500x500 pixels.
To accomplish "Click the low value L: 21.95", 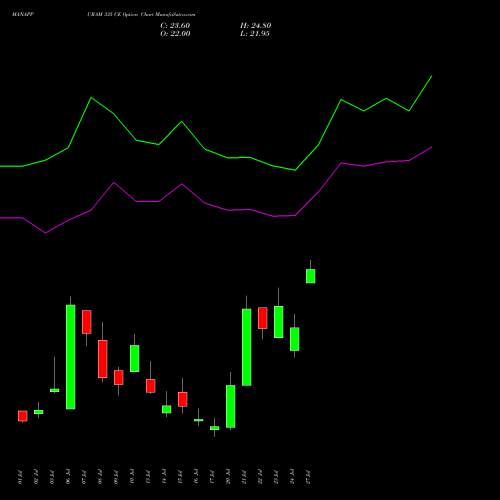I will click(x=255, y=34).
